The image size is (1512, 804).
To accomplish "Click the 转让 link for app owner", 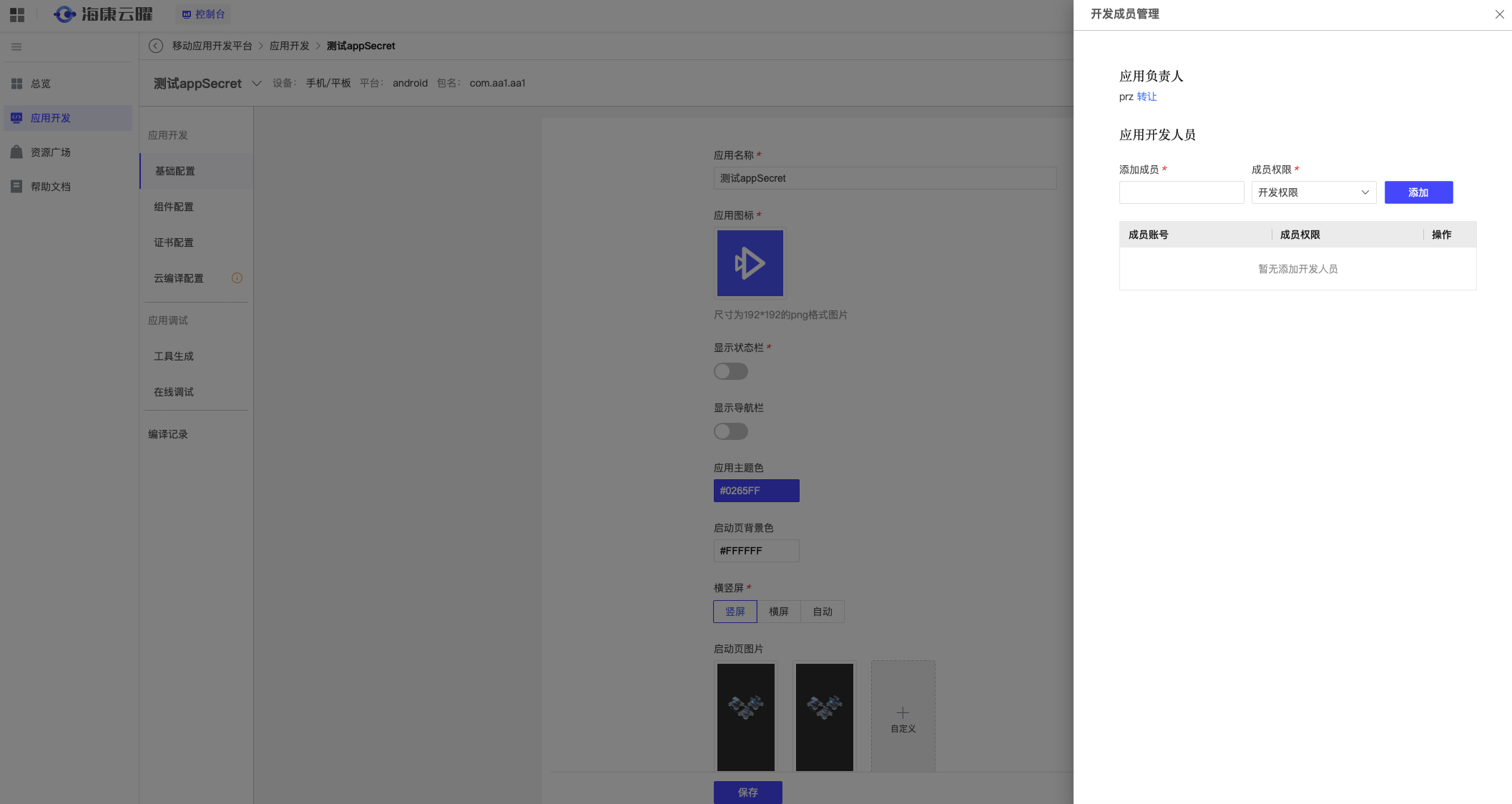I will pyautogui.click(x=1147, y=96).
